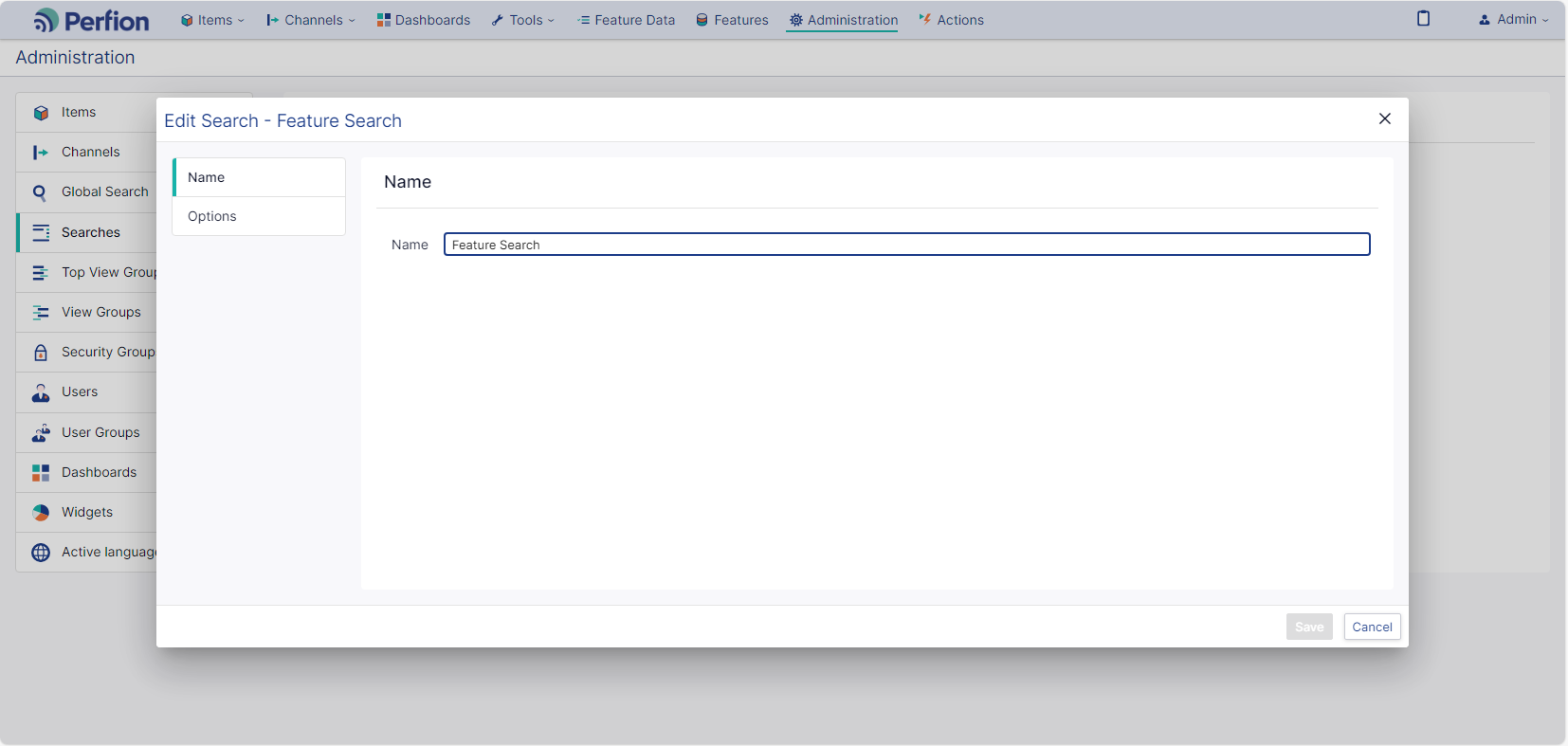The image size is (1568, 746).
Task: Open View Groups in the sidebar
Action: 101,312
